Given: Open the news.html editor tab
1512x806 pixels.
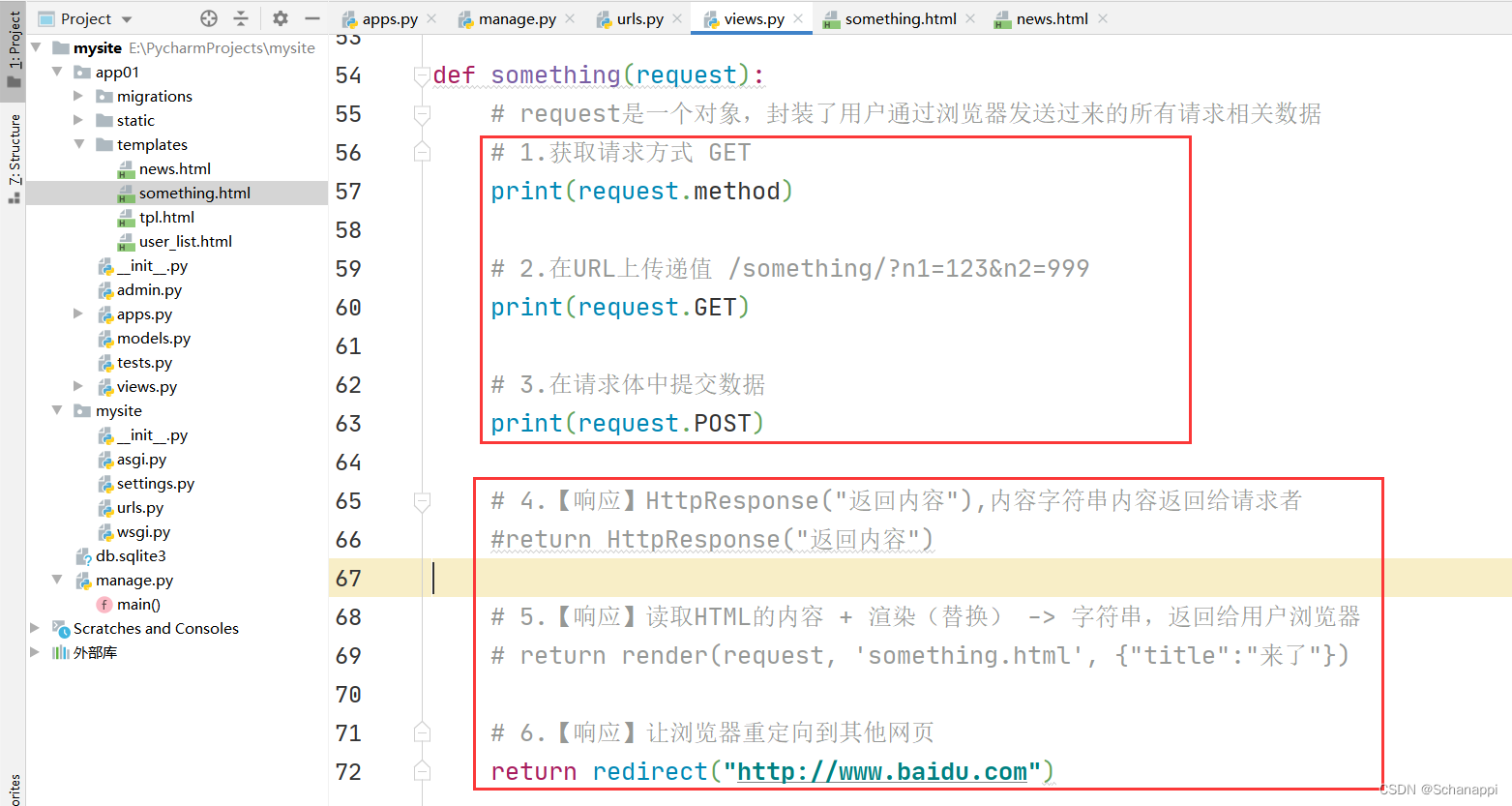Looking at the screenshot, I should (1052, 18).
